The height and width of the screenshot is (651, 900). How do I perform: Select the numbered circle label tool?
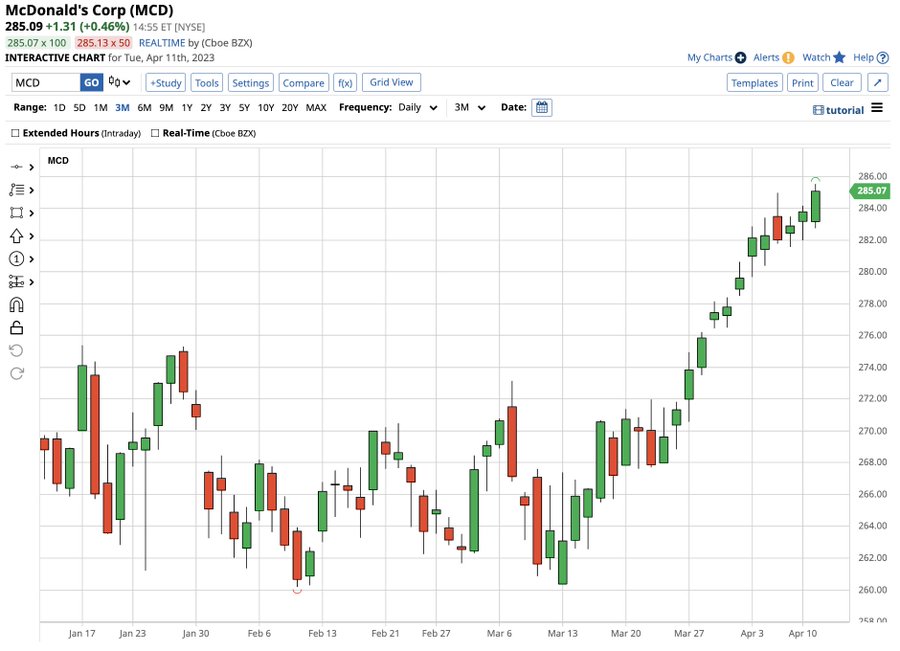pyautogui.click(x=17, y=259)
